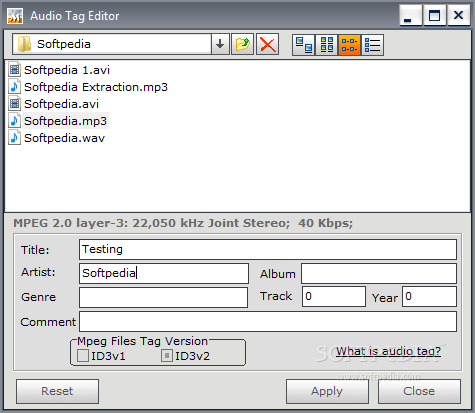Open the What is audio tag? link

[x=388, y=351]
